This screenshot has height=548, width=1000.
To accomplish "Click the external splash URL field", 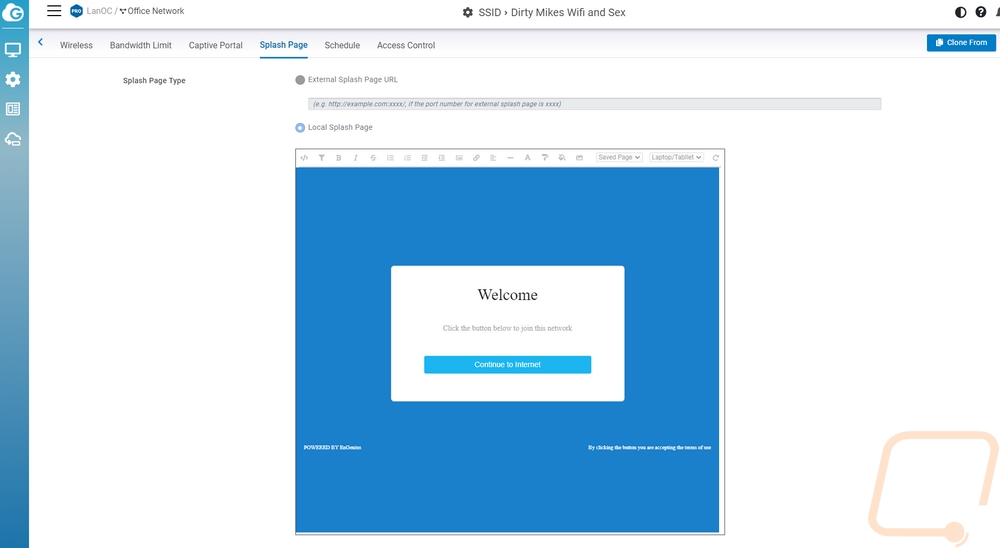I will pyautogui.click(x=594, y=104).
